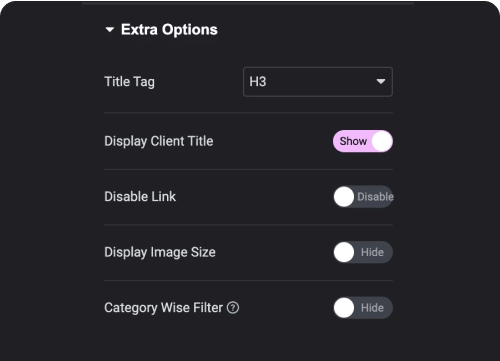This screenshot has width=500, height=361.
Task: Click the Category Wise Filter label text
Action: [163, 308]
